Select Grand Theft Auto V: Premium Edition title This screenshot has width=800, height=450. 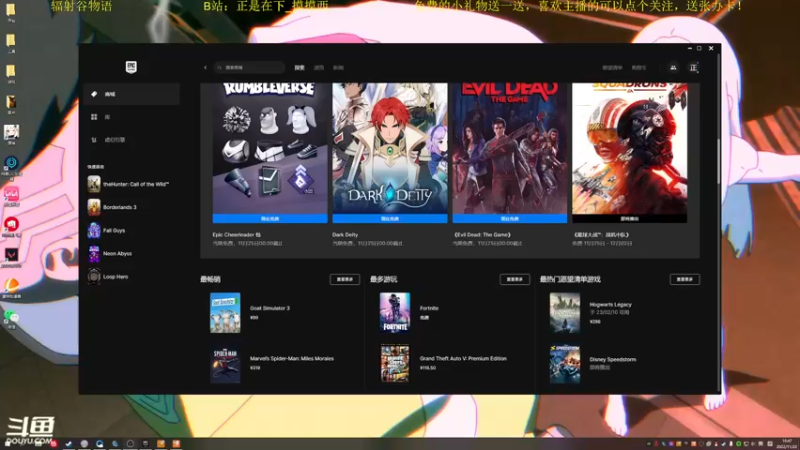pos(463,359)
